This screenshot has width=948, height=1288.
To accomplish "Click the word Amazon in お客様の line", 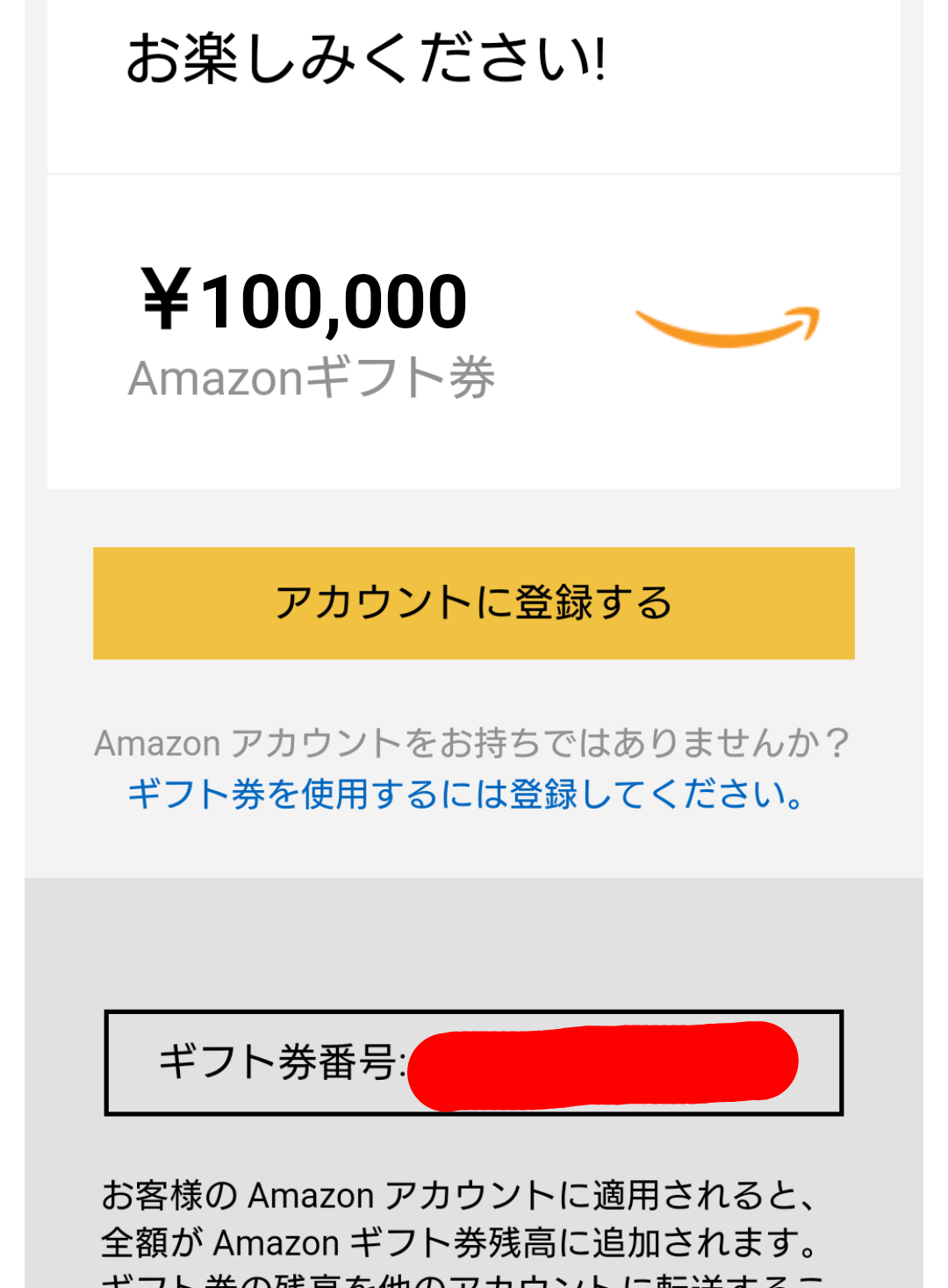I will coord(312,1196).
